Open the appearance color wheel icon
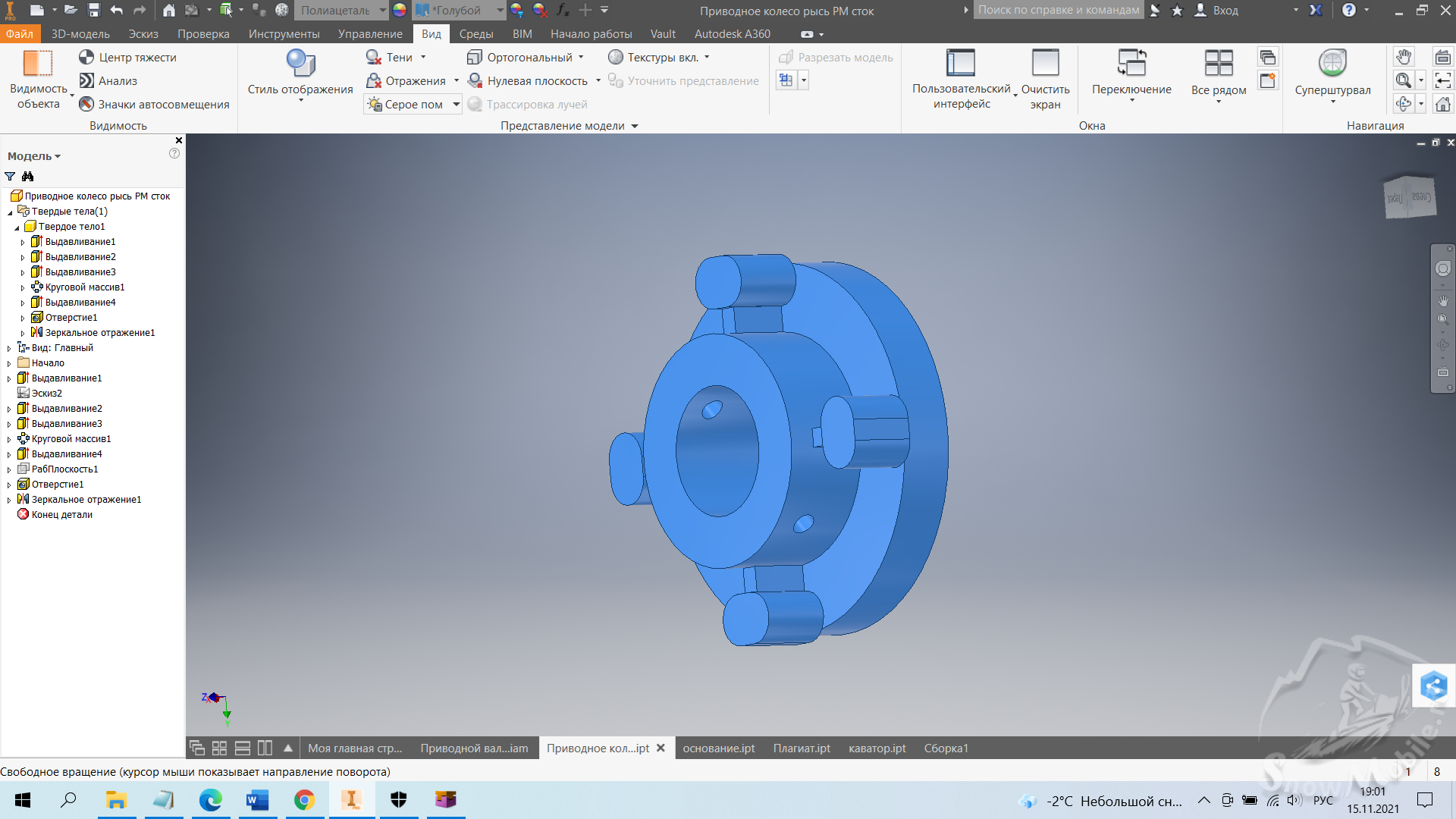Viewport: 1456px width, 819px height. pyautogui.click(x=400, y=11)
